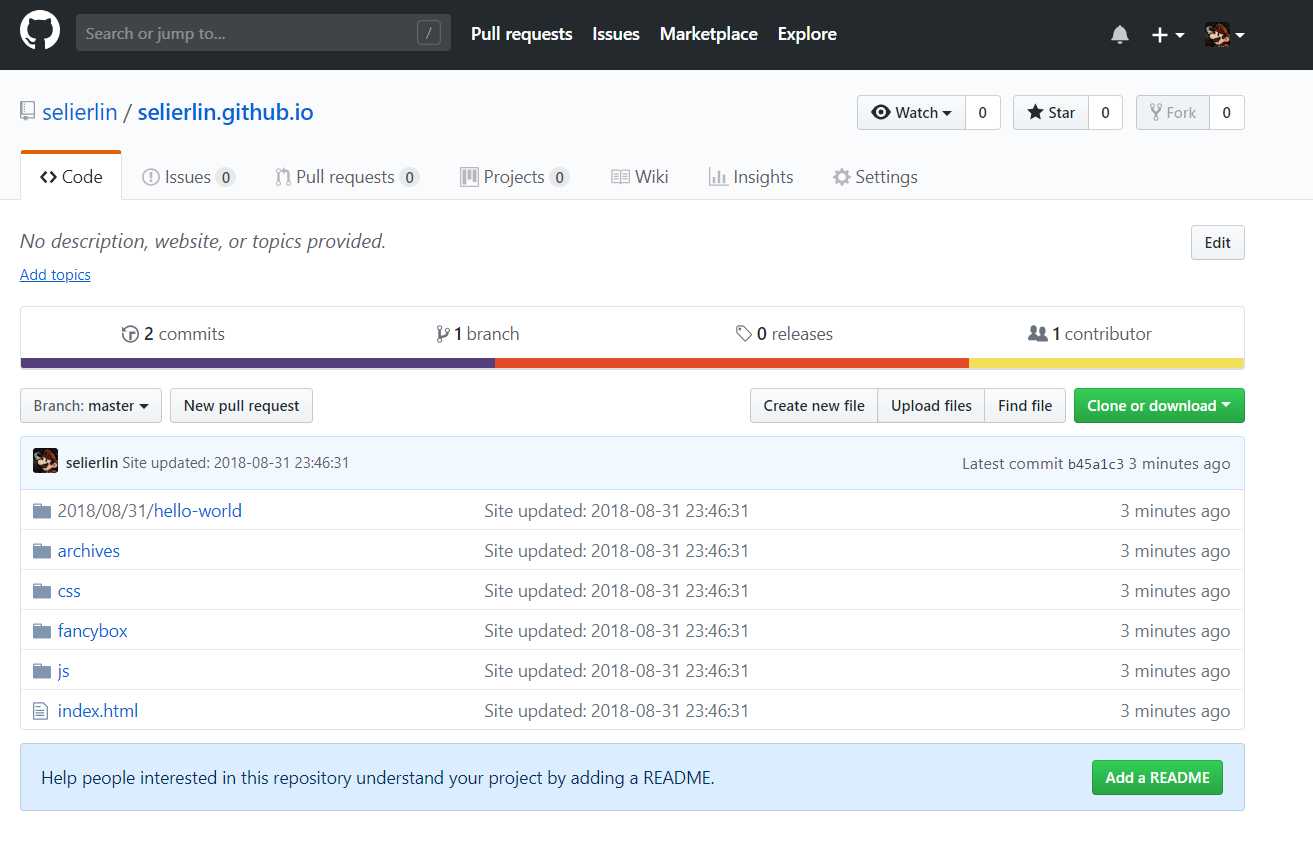Open the Watch dropdown
Viewport: 1313px width, 849px height.
911,113
